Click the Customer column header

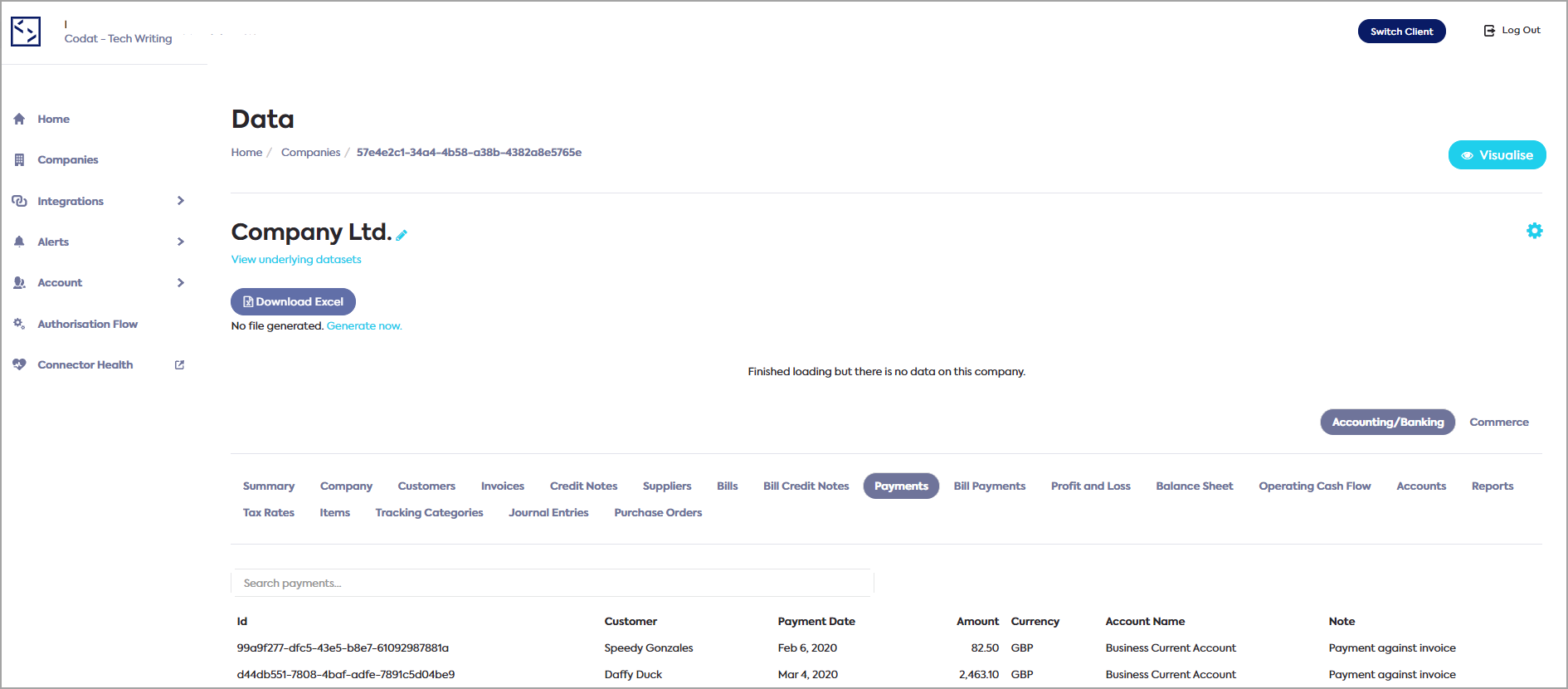631,621
